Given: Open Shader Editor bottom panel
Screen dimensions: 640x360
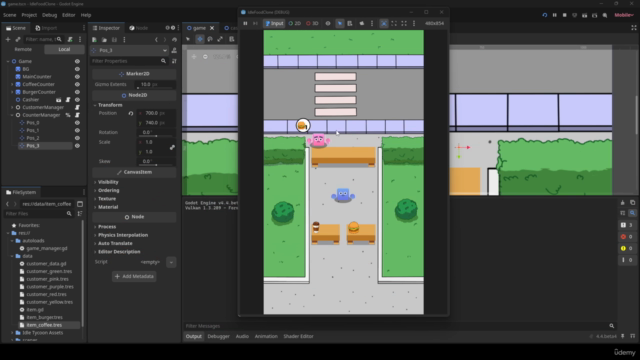Looking at the screenshot, I should [x=298, y=336].
